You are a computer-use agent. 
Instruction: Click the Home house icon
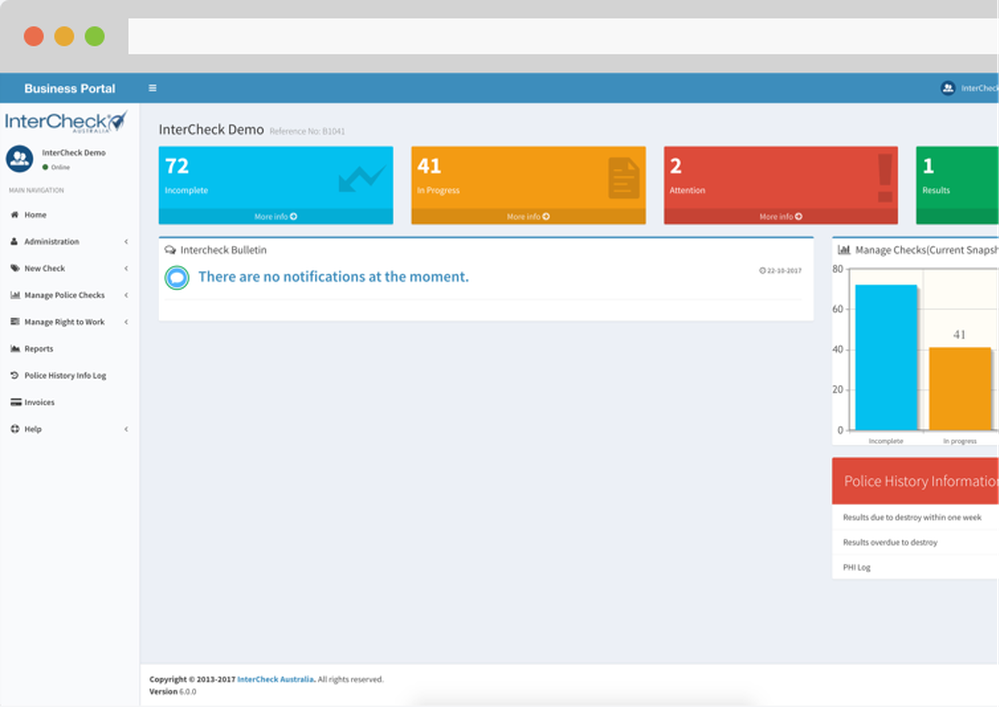click(x=15, y=215)
